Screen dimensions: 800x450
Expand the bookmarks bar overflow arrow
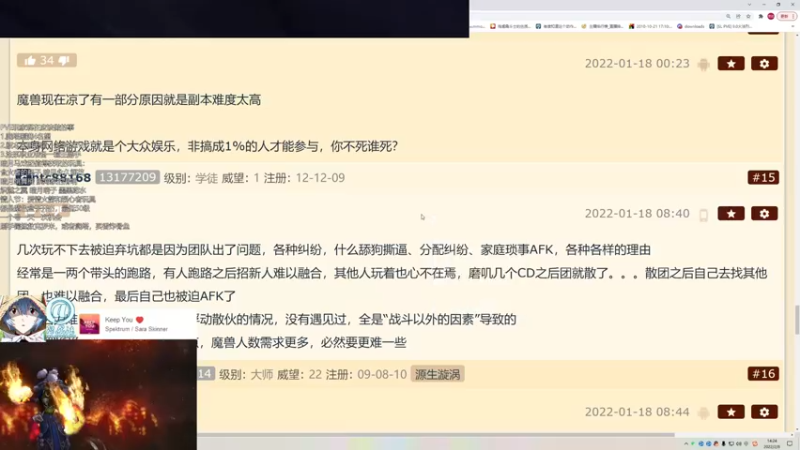(x=793, y=26)
